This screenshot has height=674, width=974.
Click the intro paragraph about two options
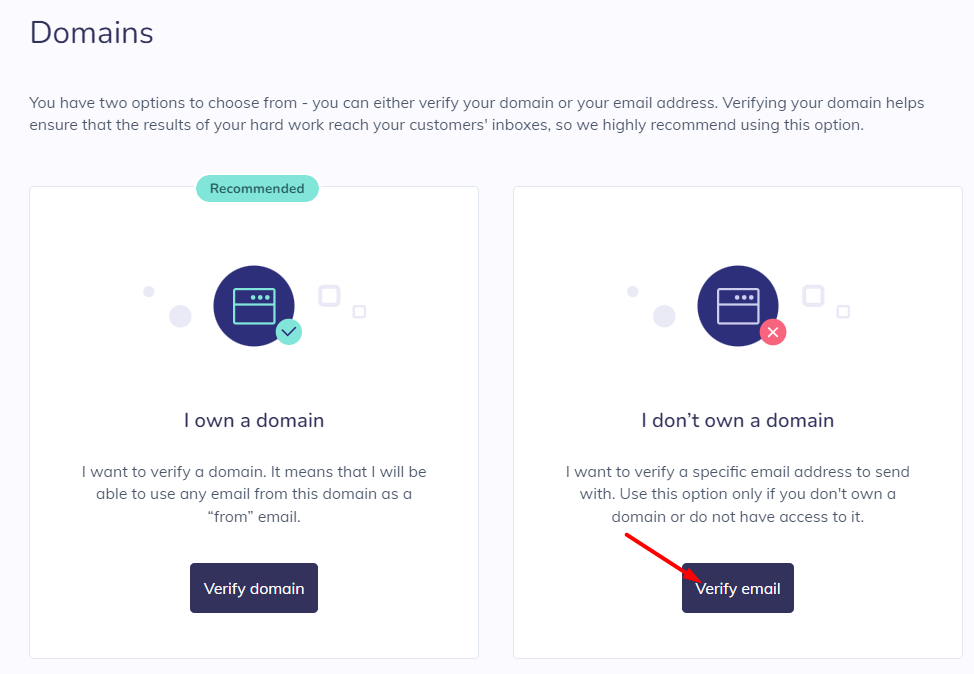coord(476,114)
